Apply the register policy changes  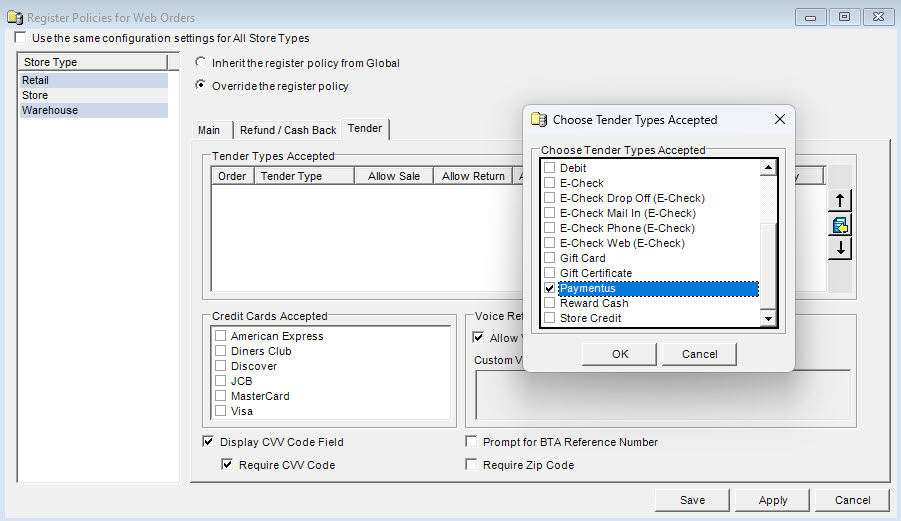tap(772, 500)
